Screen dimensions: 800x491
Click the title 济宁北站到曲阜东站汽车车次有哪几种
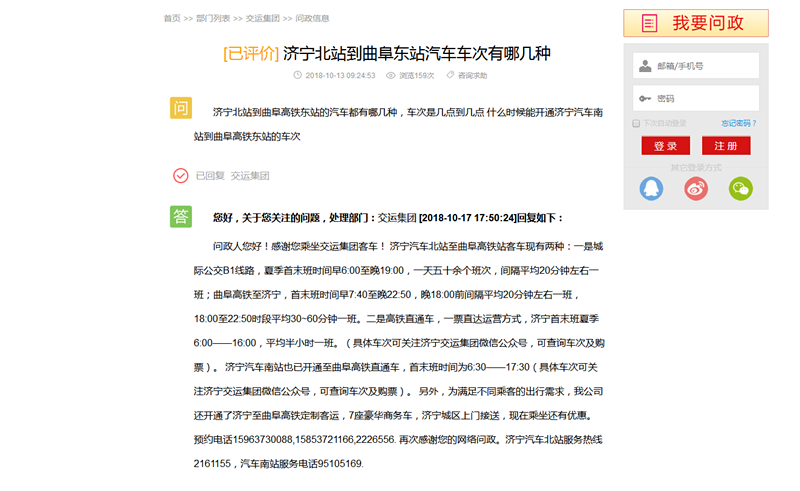[417, 53]
